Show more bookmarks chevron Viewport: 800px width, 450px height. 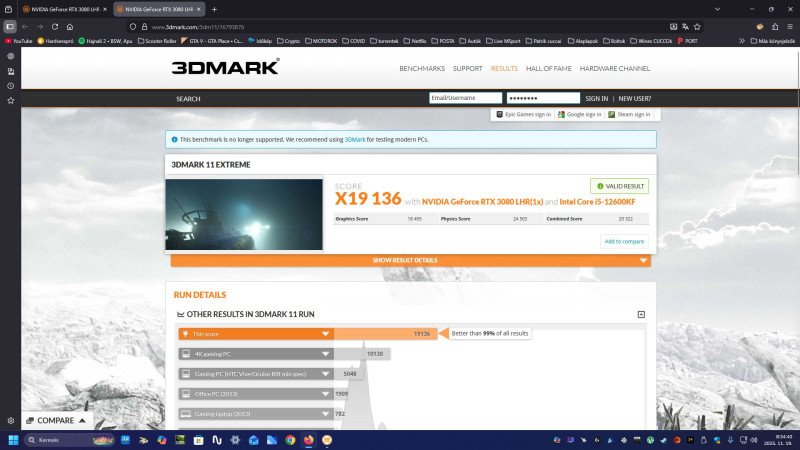click(742, 41)
